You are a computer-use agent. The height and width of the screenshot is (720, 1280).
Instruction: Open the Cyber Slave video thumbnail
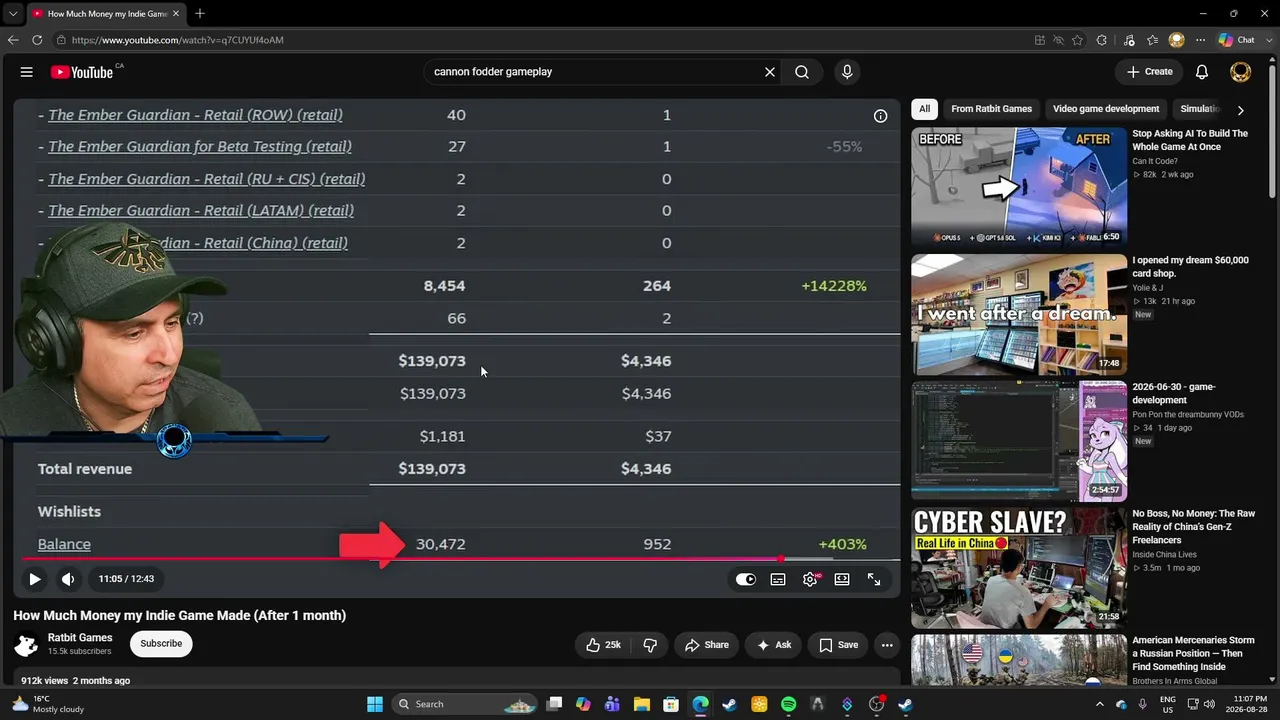click(x=1019, y=568)
